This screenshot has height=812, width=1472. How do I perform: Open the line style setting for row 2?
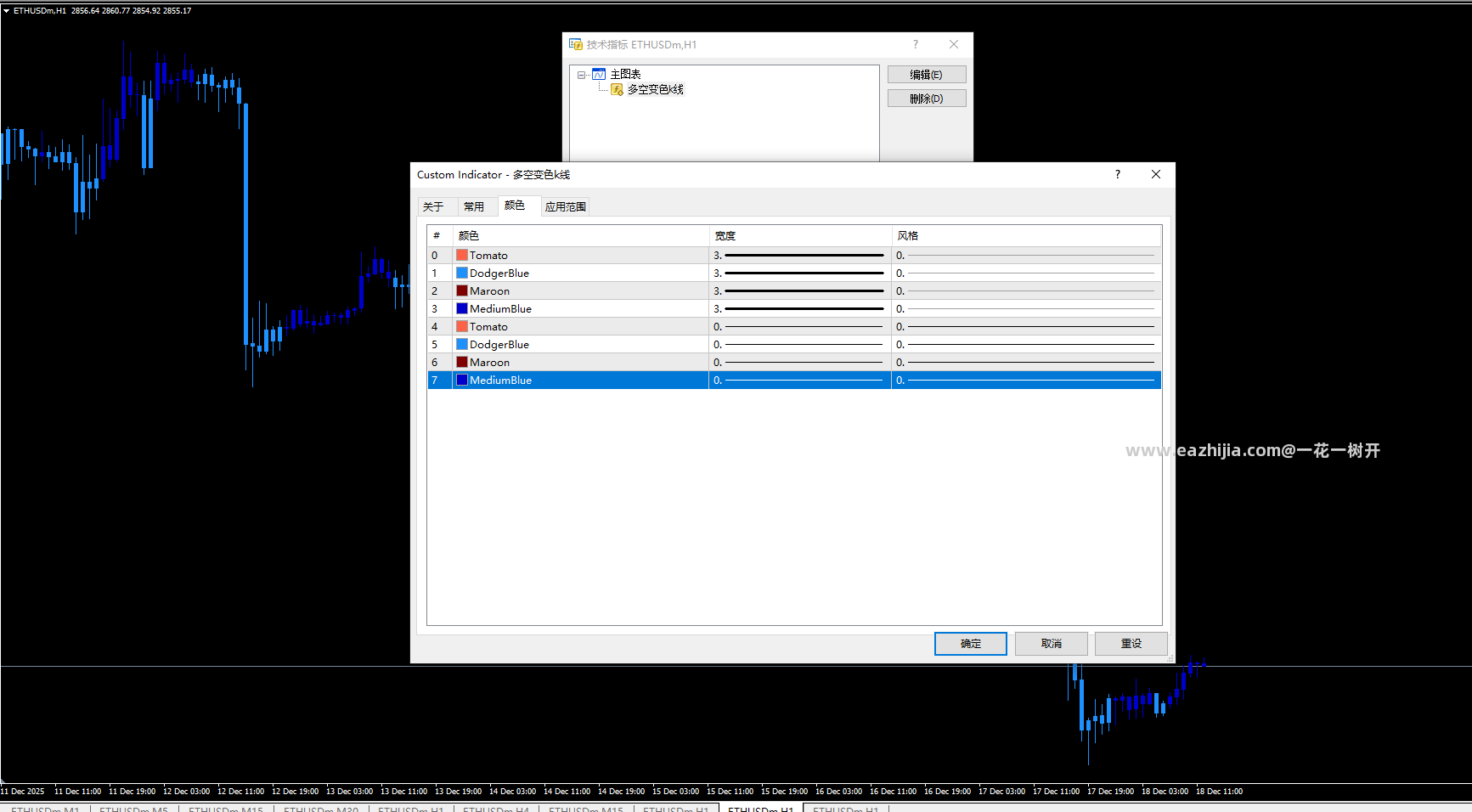click(x=1026, y=290)
